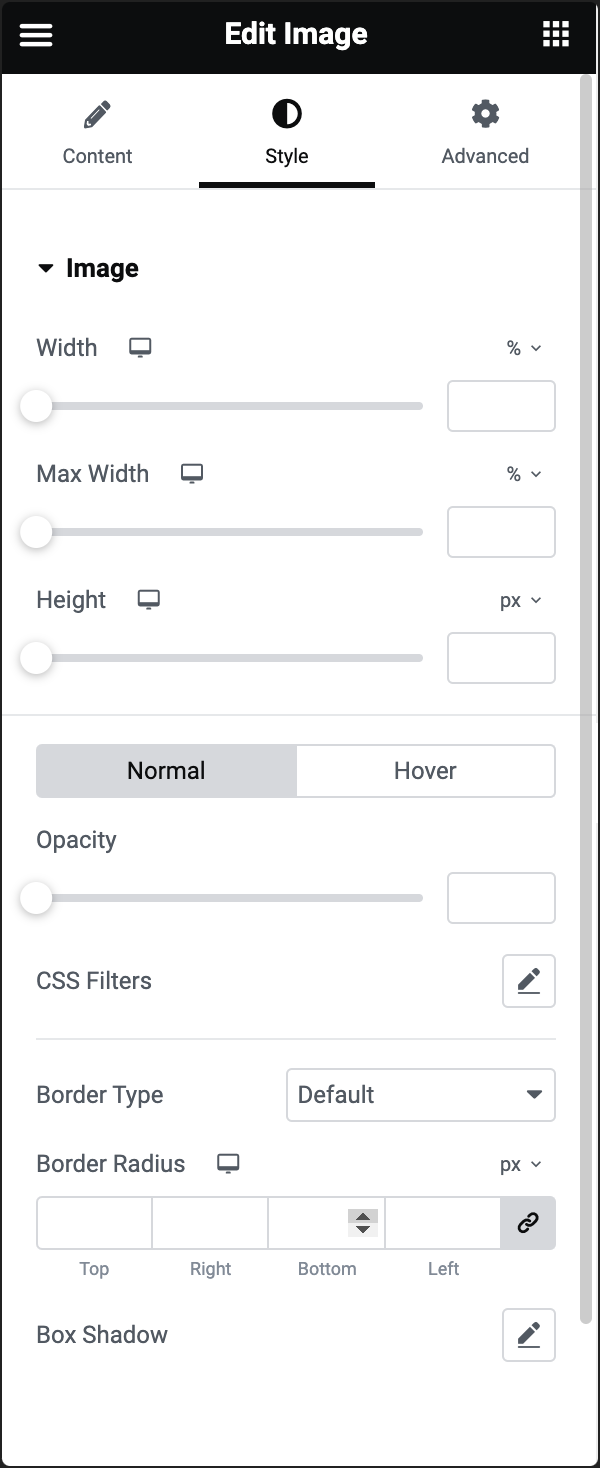This screenshot has height=1468, width=600.
Task: Increment the Bottom border radius stepper
Action: 363,1216
